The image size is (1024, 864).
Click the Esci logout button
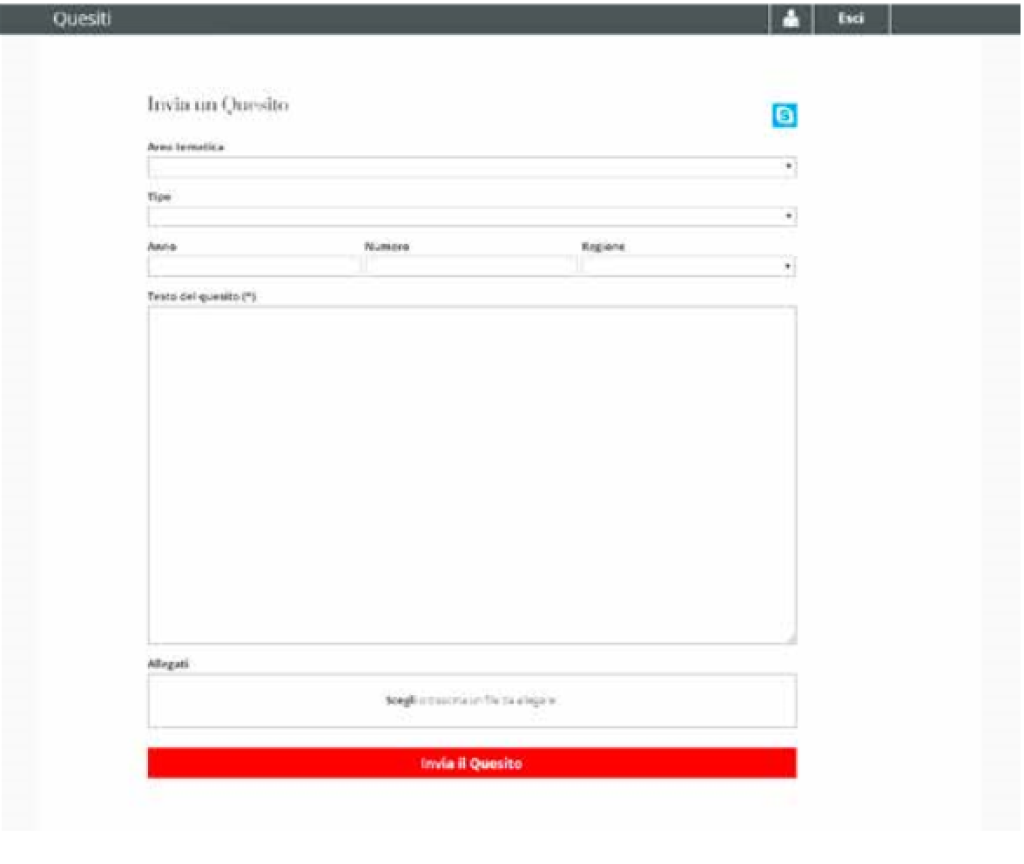pyautogui.click(x=851, y=19)
